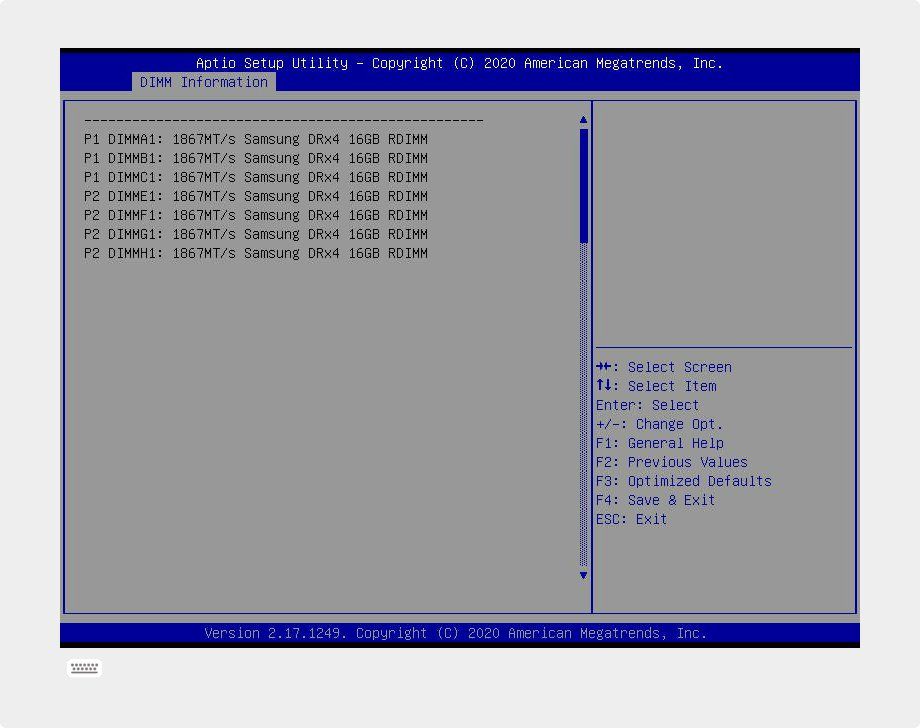
Task: Click the +/-: Change Opt. line
Action: (x=659, y=424)
